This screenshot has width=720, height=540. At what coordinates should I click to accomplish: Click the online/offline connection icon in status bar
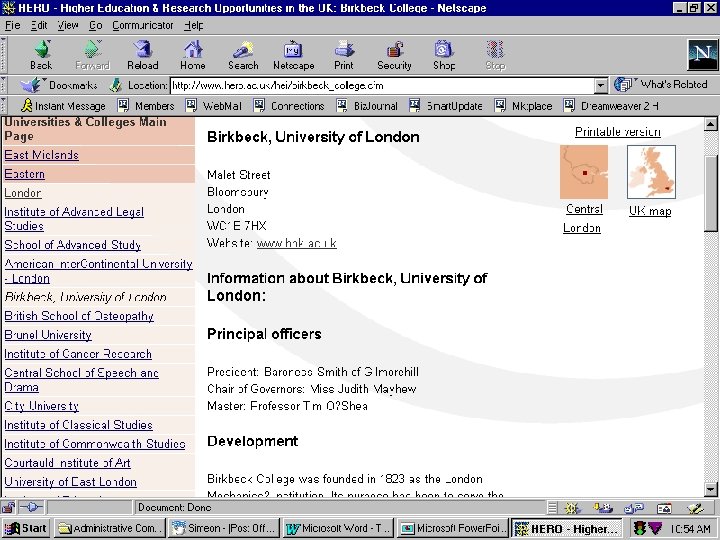[x=31, y=507]
